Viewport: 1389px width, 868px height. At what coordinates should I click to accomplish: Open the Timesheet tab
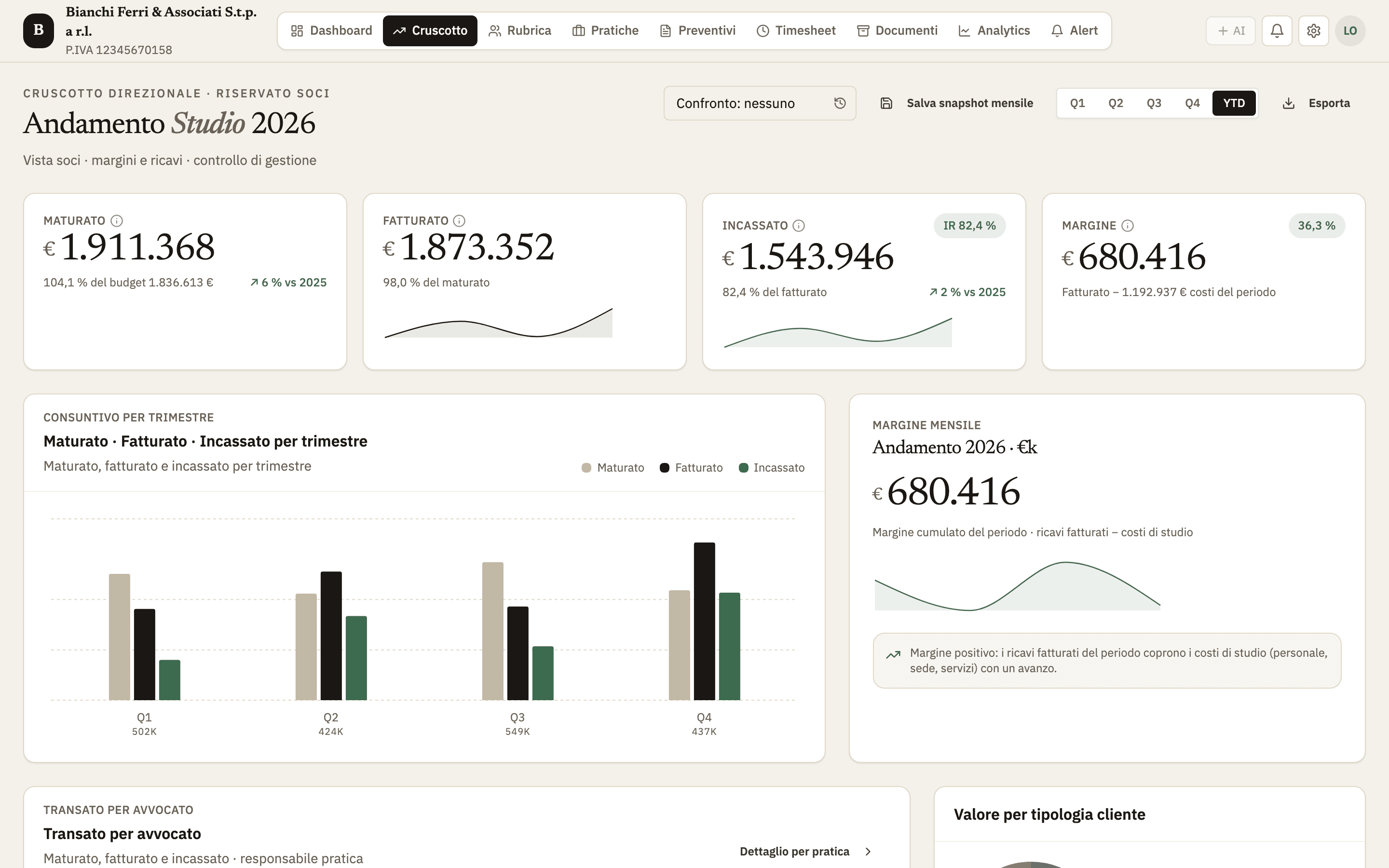tap(795, 30)
